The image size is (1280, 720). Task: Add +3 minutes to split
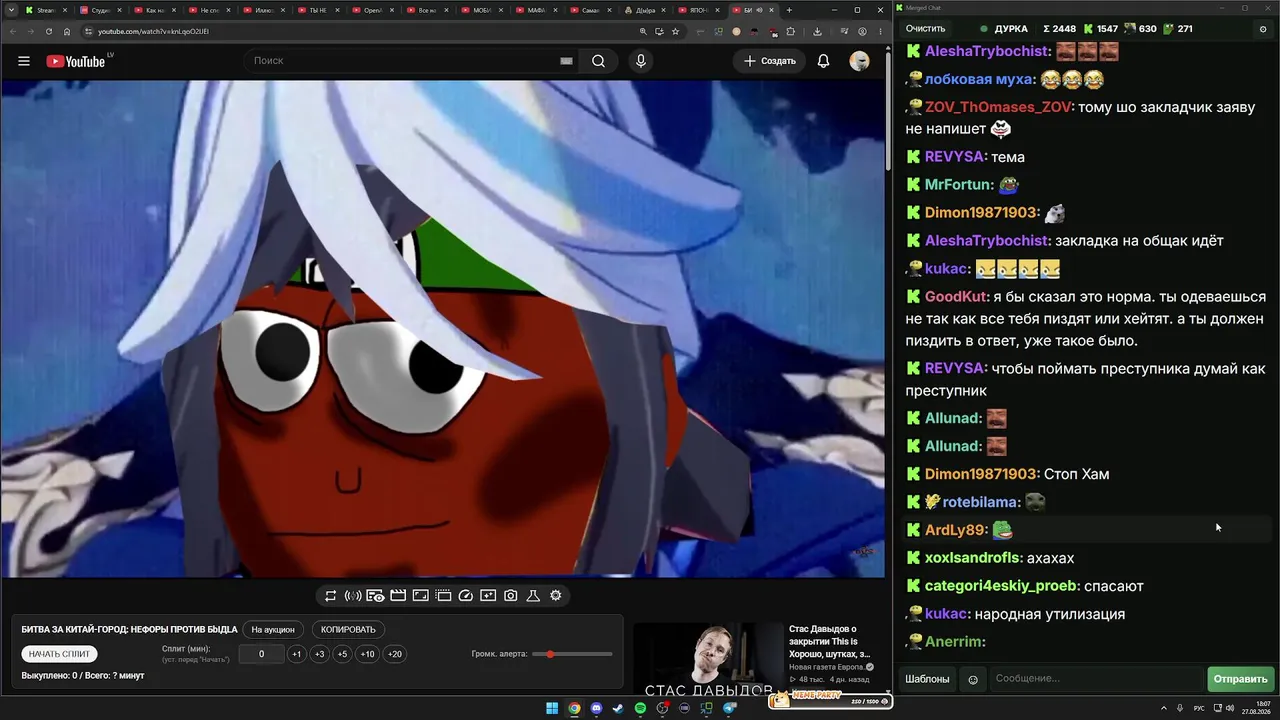coord(319,654)
